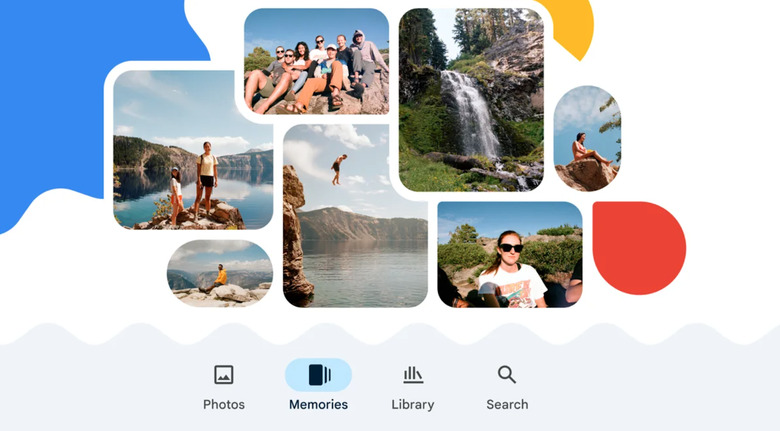The height and width of the screenshot is (431, 780).
Task: Open photo of two hikers by lake
Action: tap(193, 150)
